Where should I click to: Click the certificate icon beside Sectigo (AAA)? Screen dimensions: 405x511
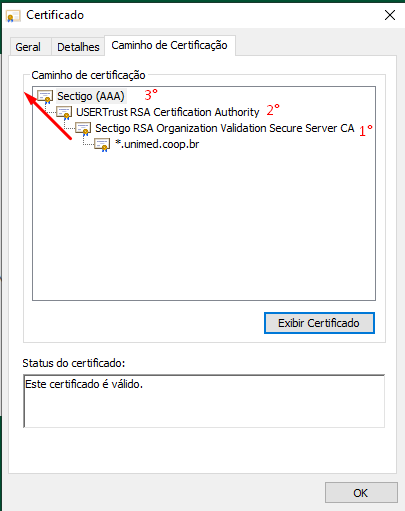(45, 96)
